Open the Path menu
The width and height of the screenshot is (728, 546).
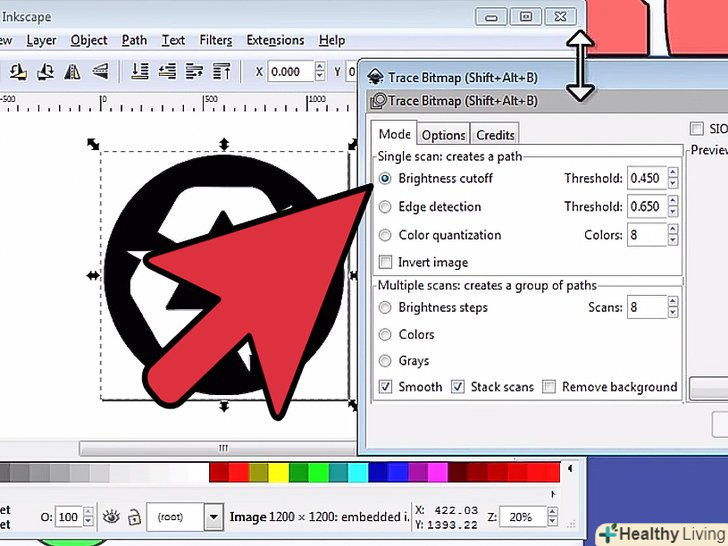click(134, 40)
